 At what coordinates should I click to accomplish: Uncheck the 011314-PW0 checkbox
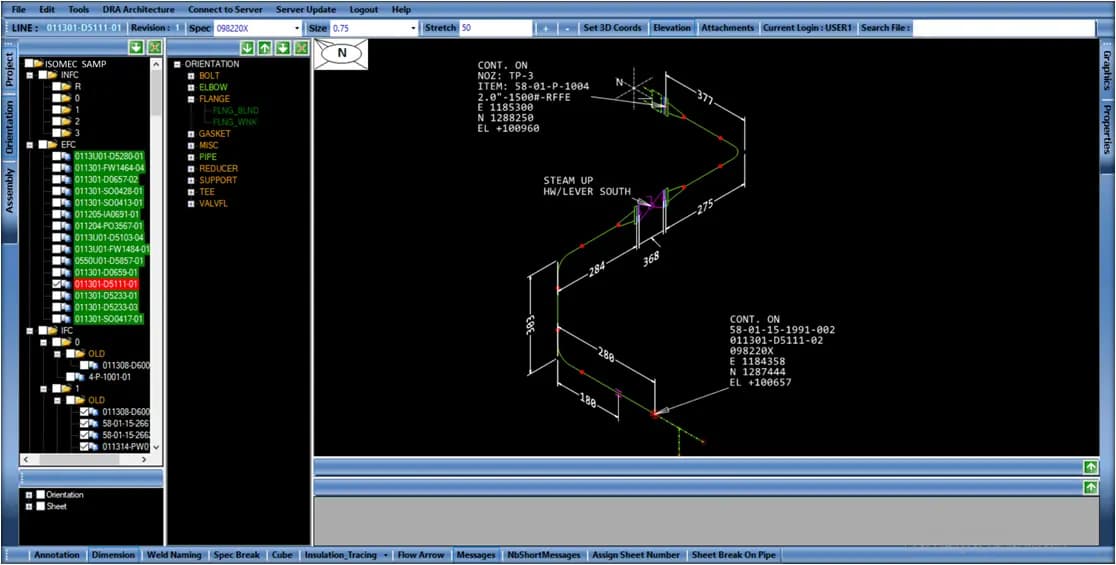[84, 446]
